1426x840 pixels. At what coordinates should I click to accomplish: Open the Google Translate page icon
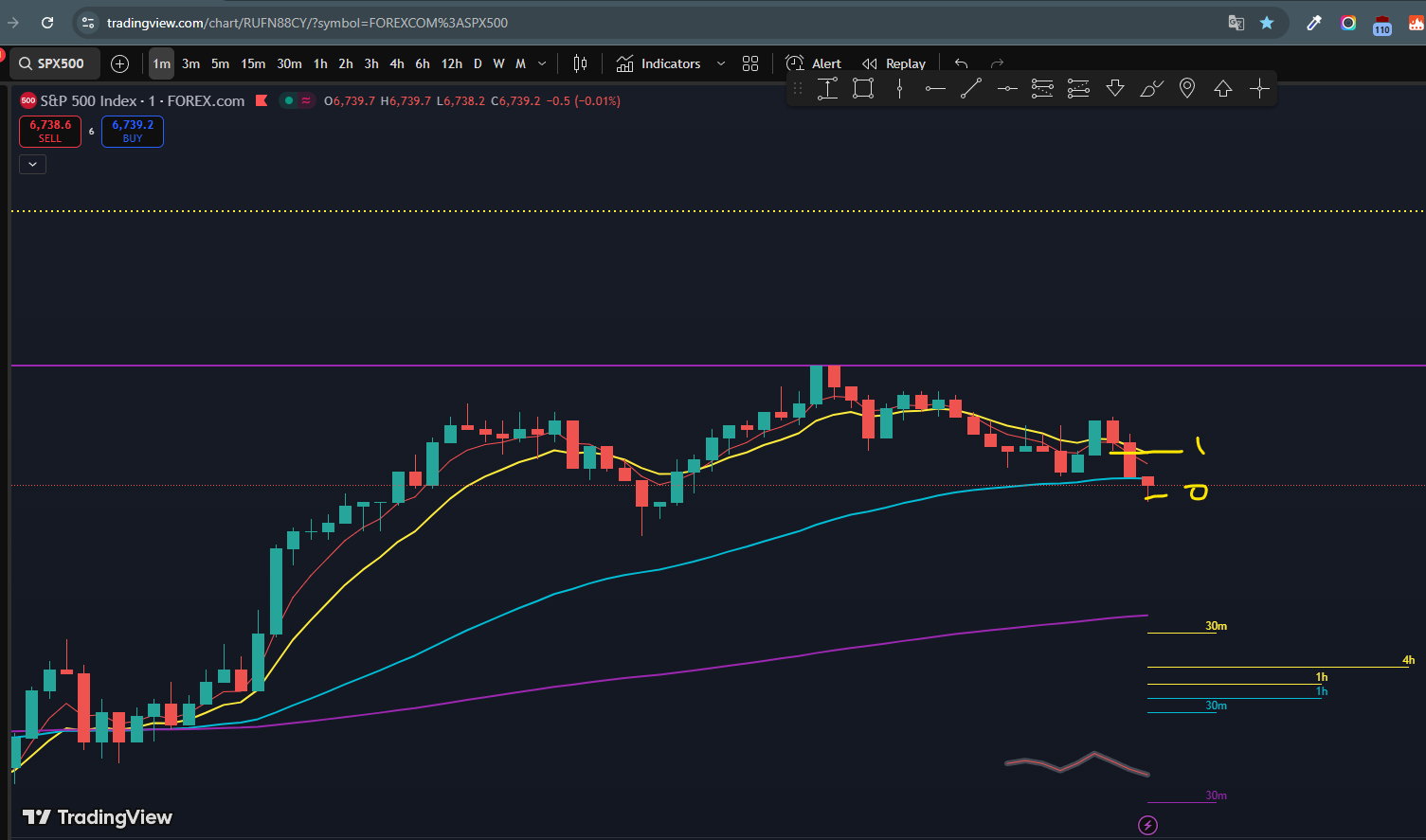(x=1236, y=23)
